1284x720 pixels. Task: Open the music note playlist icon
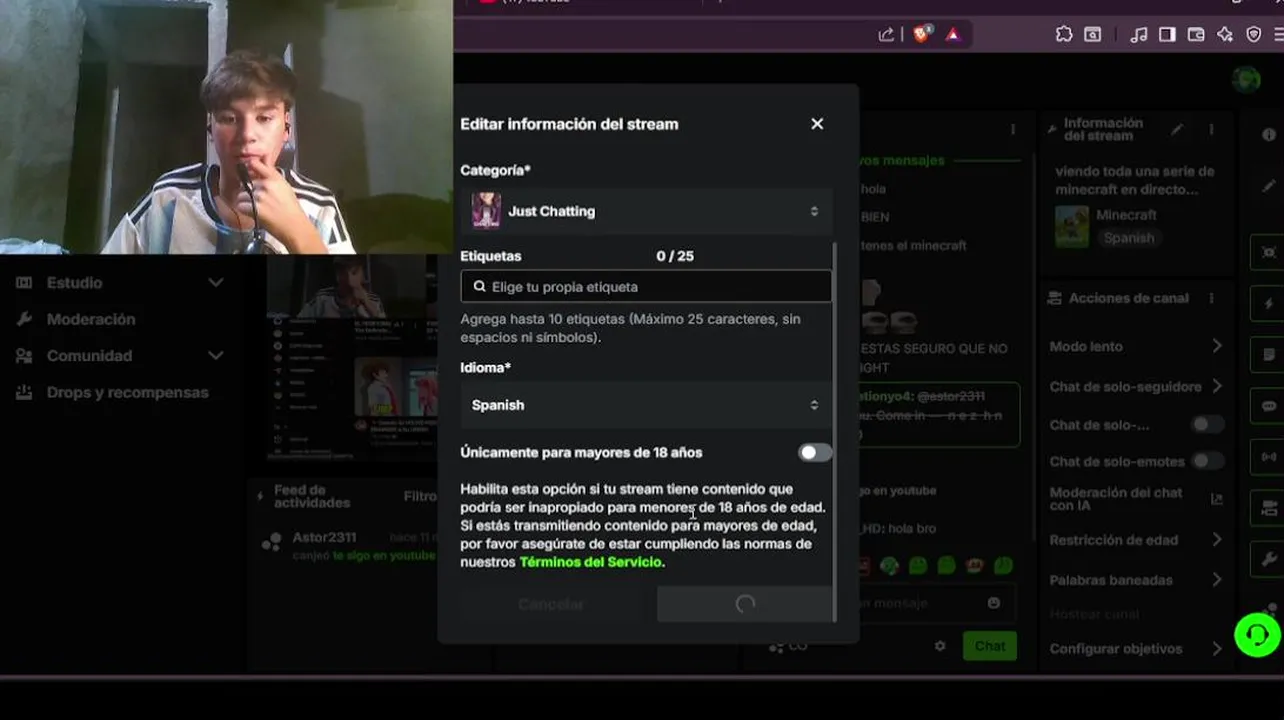pos(1138,35)
